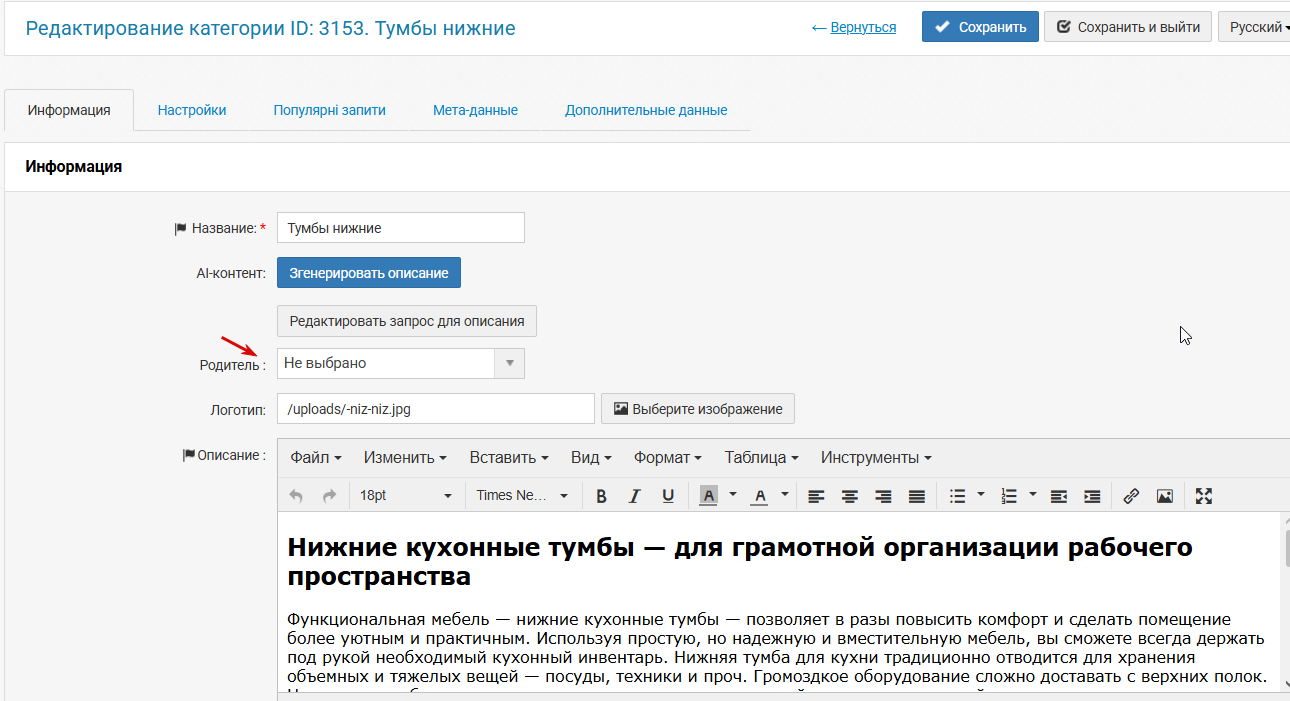
Task: Insert or edit a link
Action: [x=1131, y=496]
